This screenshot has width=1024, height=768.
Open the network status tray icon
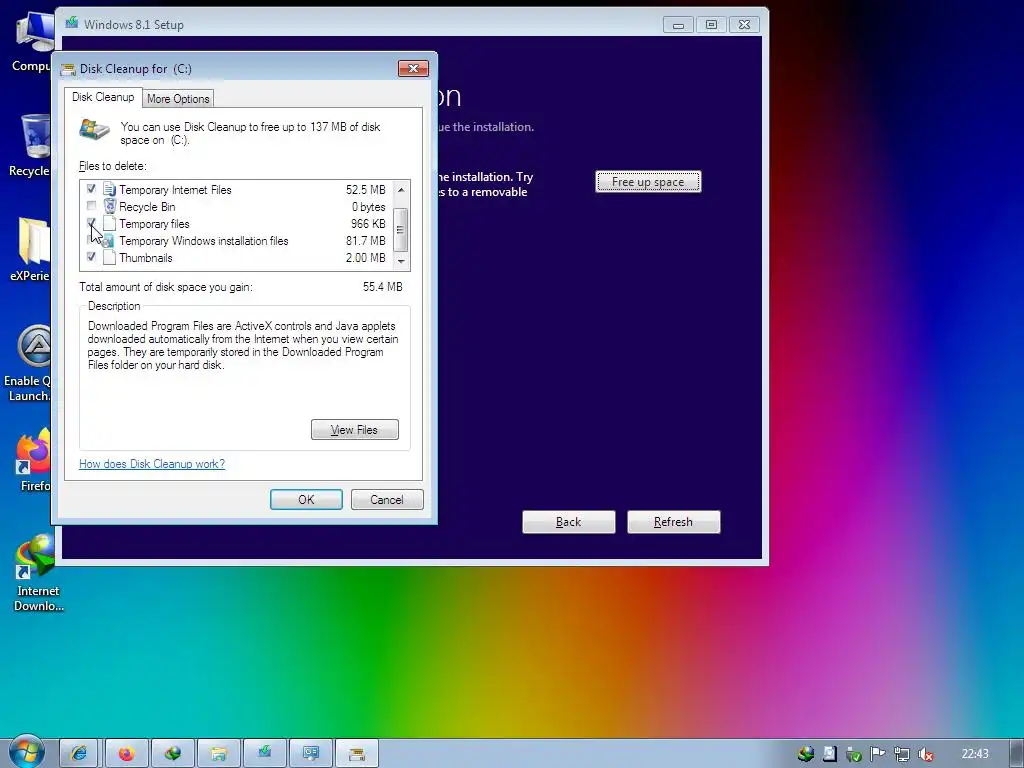(x=902, y=754)
